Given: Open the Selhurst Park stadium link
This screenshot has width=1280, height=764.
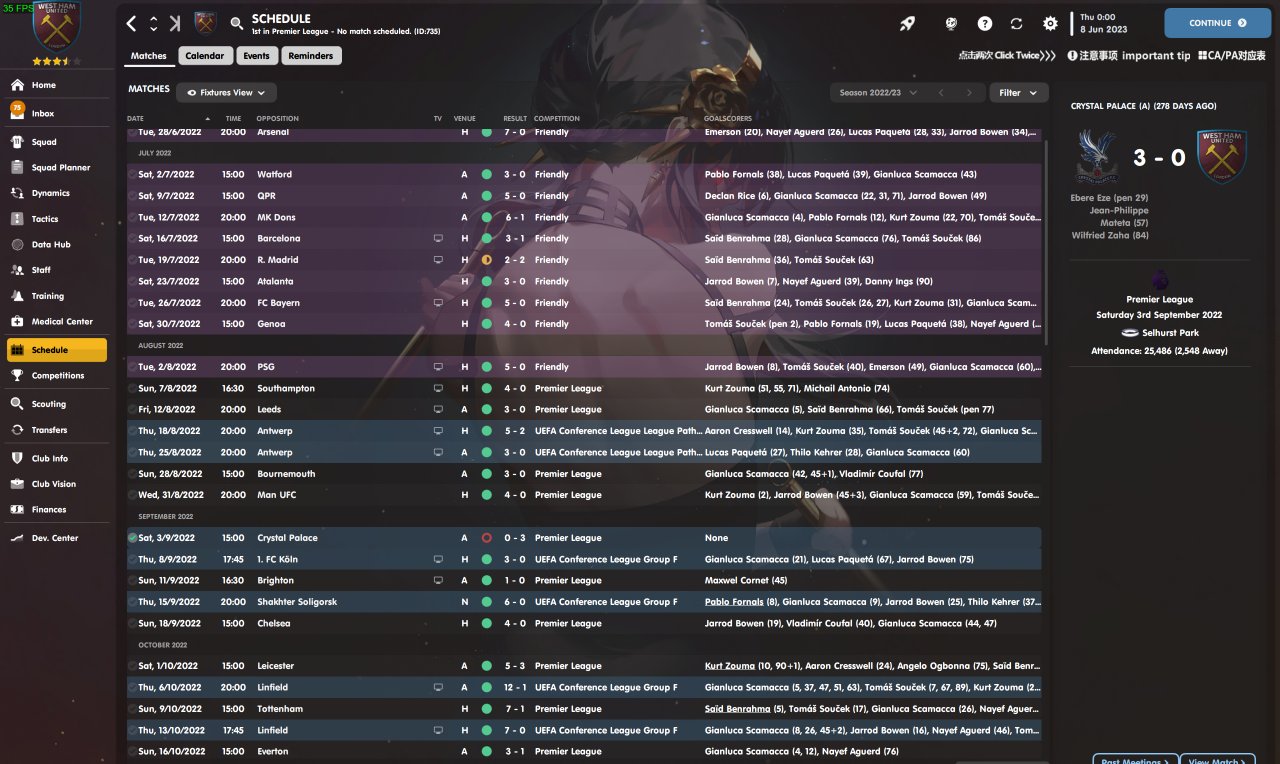Looking at the screenshot, I should (1168, 333).
